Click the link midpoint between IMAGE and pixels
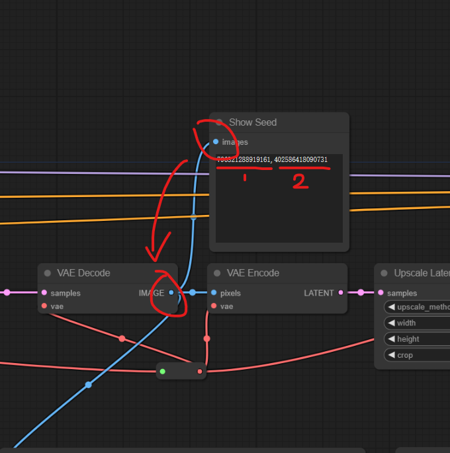The width and height of the screenshot is (450, 453). click(193, 293)
